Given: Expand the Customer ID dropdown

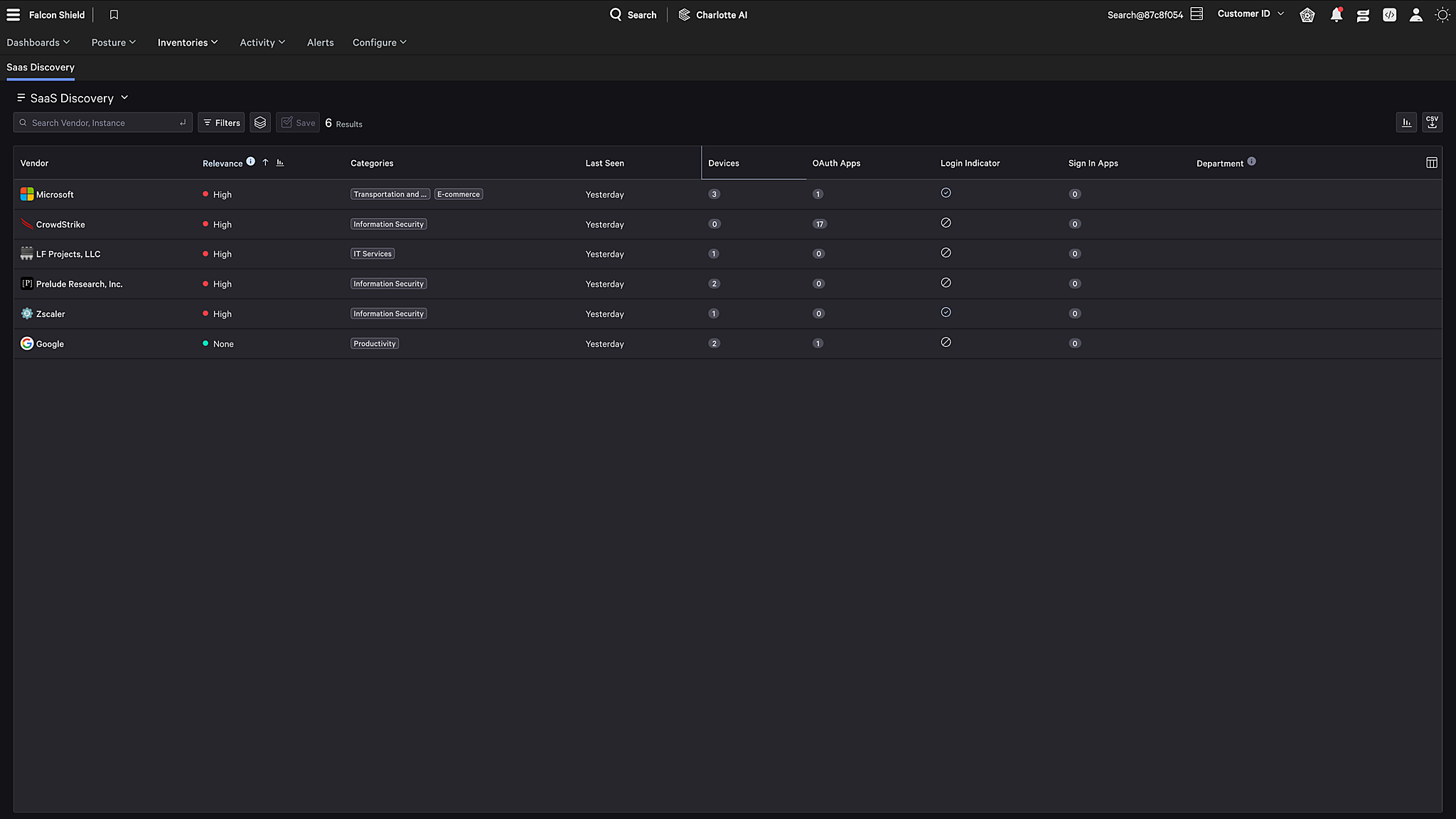Looking at the screenshot, I should [x=1251, y=14].
